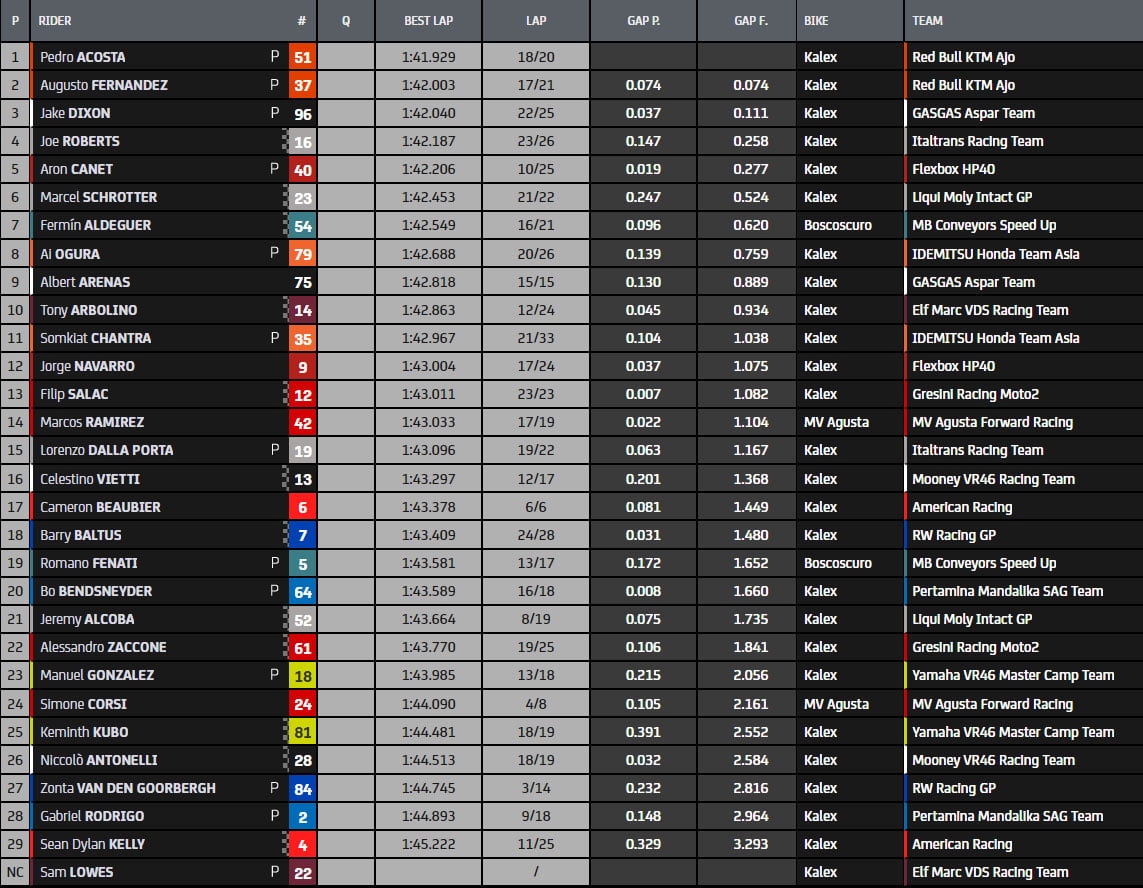The image size is (1143, 888).
Task: Select Ai Ogura's orange 79 badge
Action: 302,254
